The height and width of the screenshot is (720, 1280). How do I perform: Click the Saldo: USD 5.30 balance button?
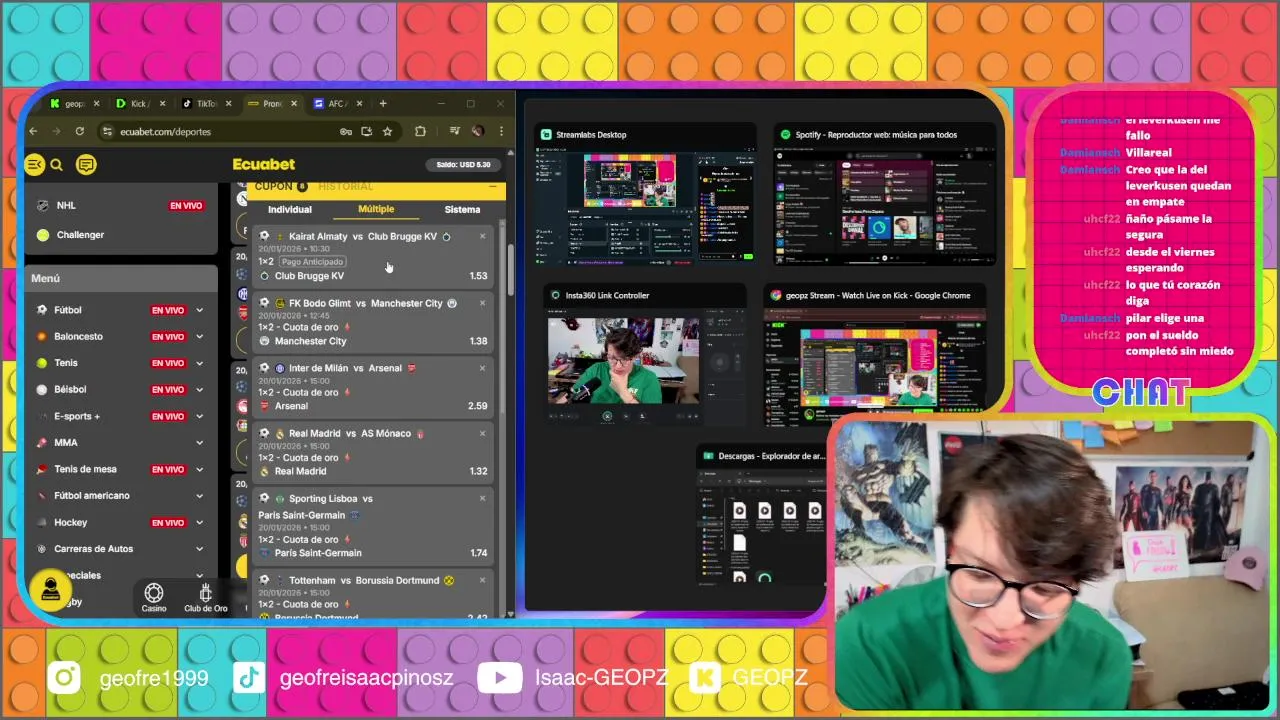pos(463,165)
